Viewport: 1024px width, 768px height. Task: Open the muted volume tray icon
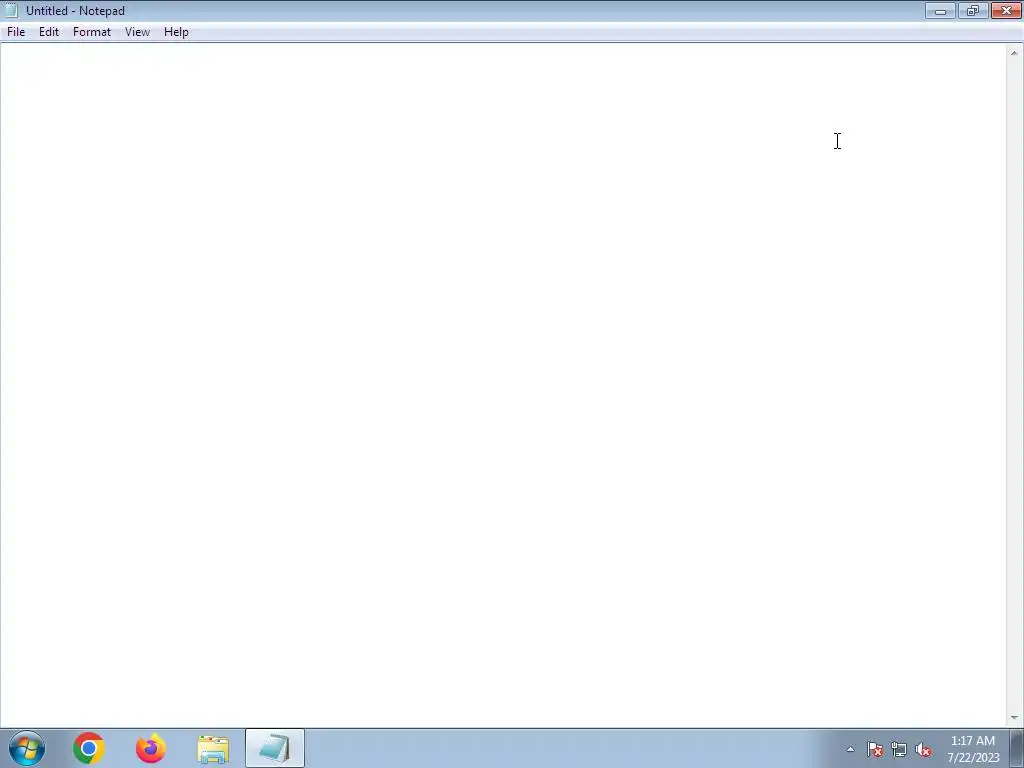pyautogui.click(x=923, y=750)
